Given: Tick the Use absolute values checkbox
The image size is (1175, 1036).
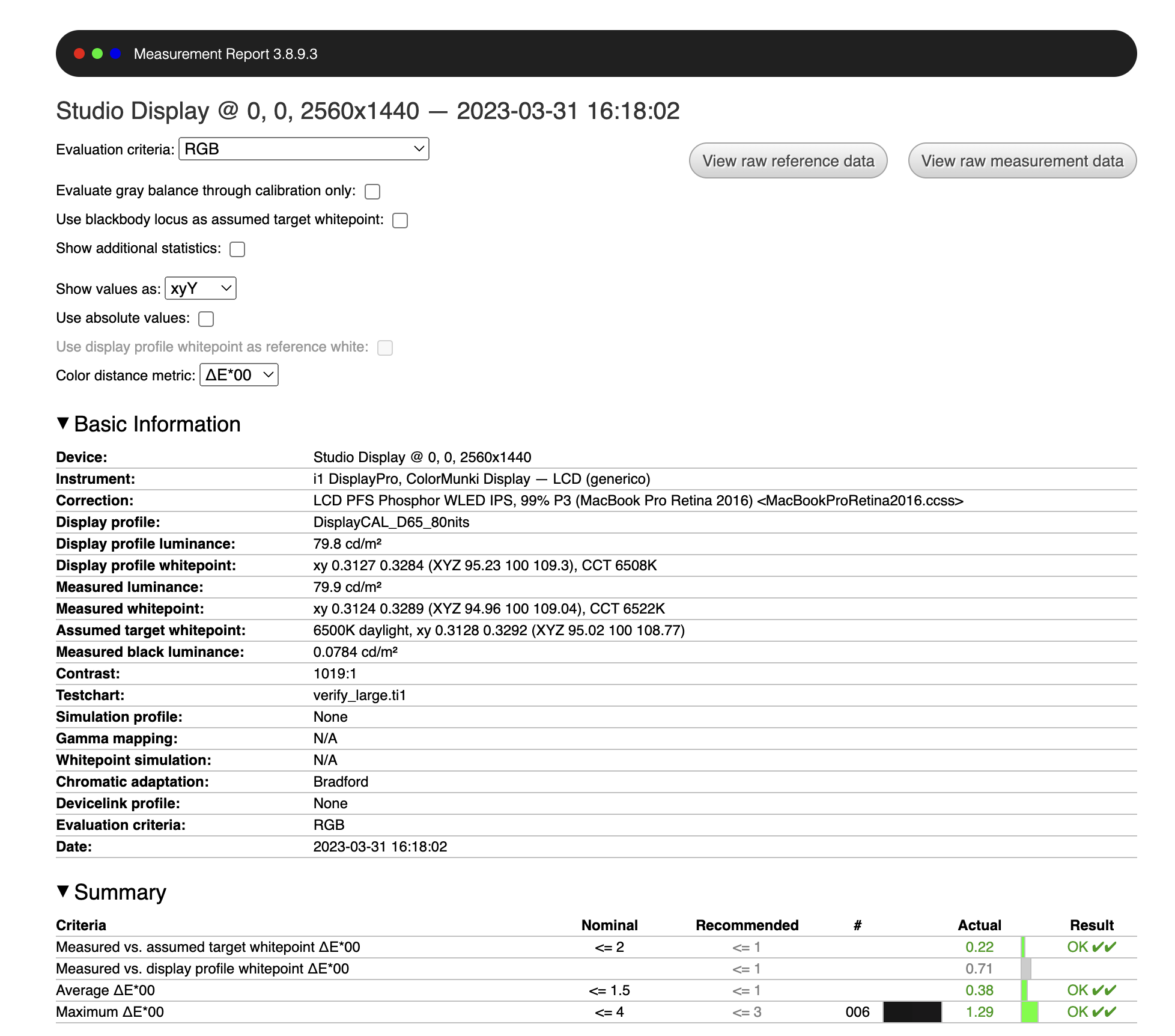Looking at the screenshot, I should point(206,319).
